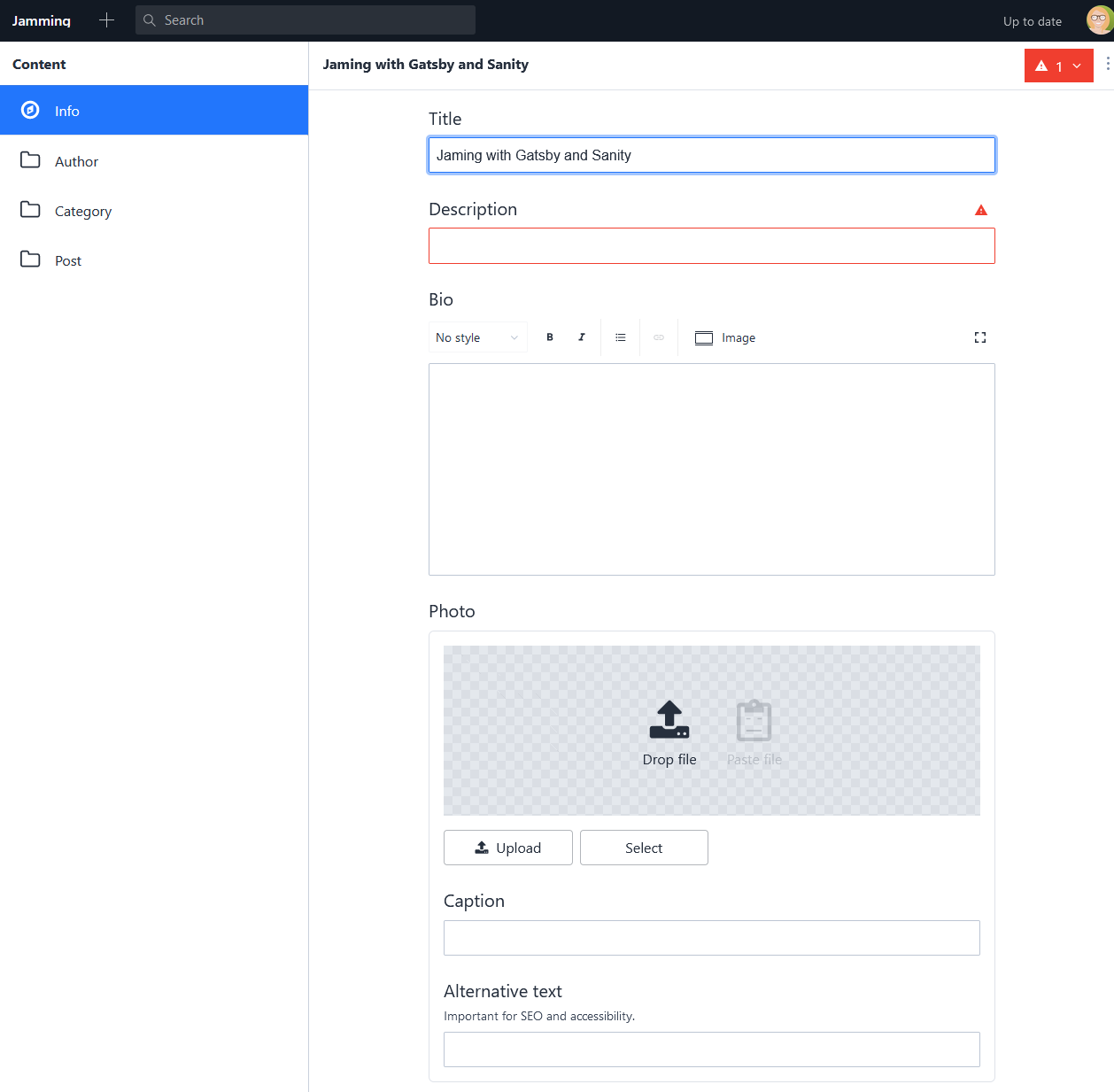This screenshot has height=1092, width=1114.
Task: Click the Upload button
Action: click(508, 848)
